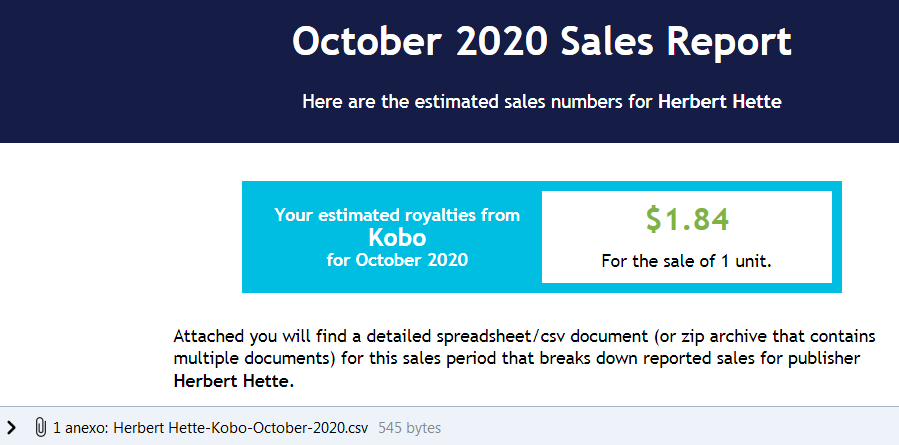The width and height of the screenshot is (899, 445).
Task: Click the "for October 2020" period text
Action: coord(397,260)
